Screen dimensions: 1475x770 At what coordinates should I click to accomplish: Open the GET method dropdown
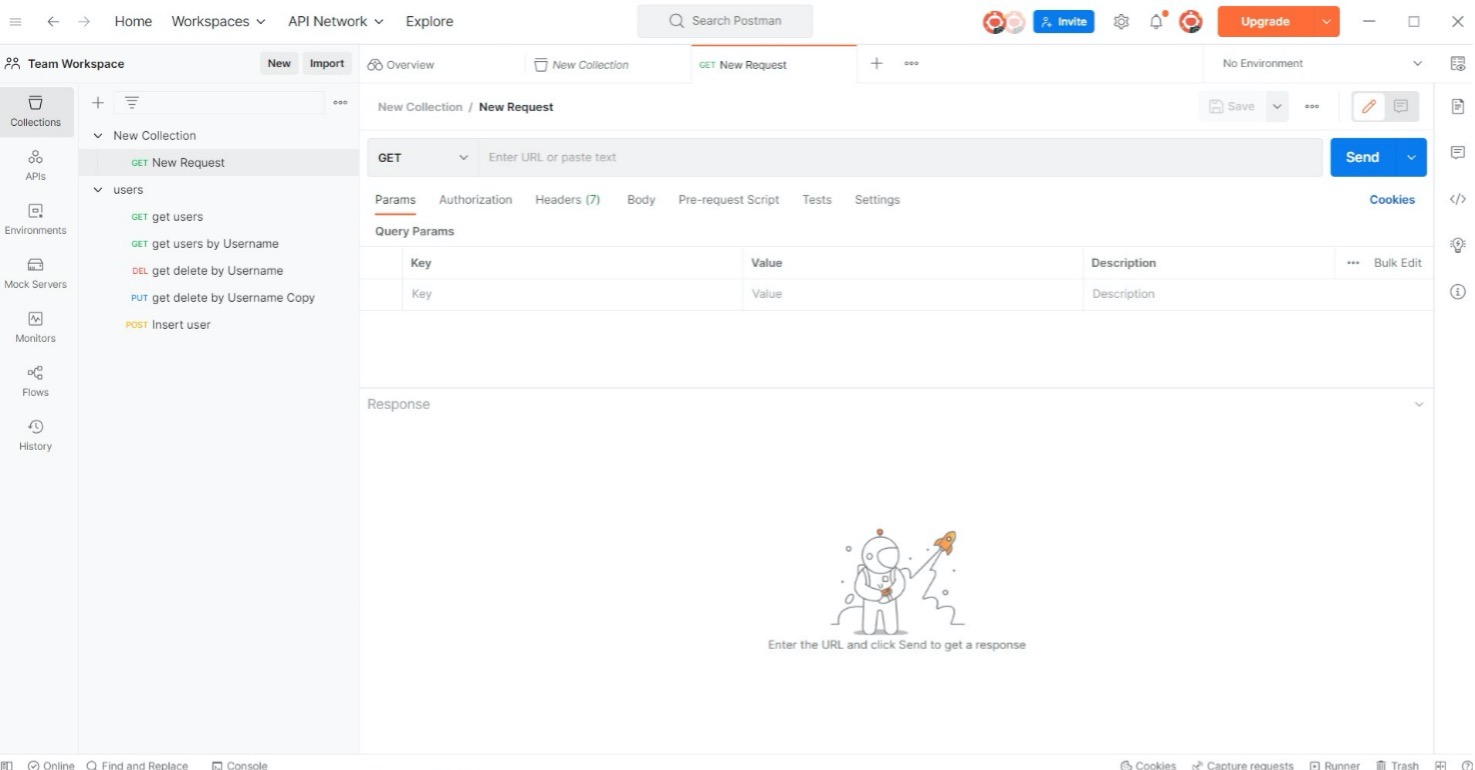click(423, 158)
